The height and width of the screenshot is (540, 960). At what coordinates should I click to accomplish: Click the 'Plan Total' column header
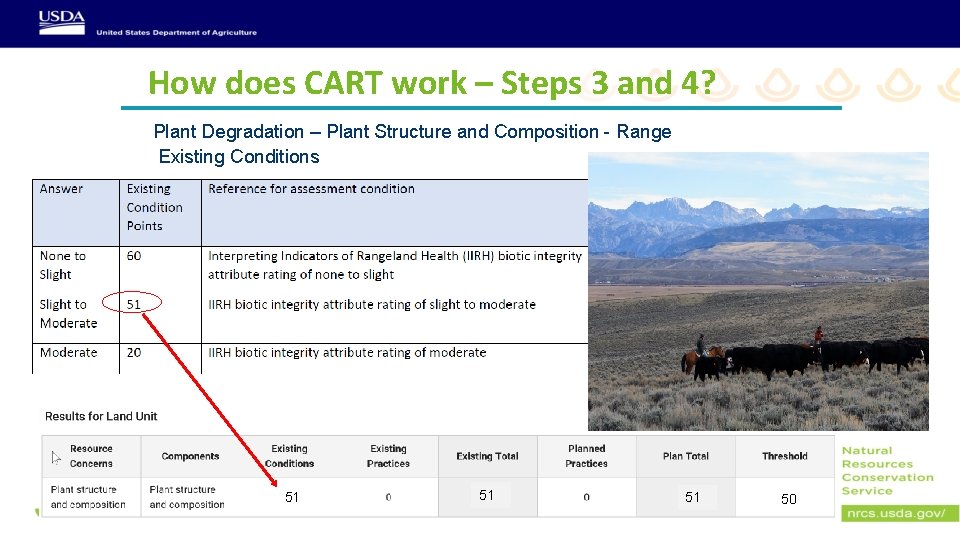(x=686, y=456)
